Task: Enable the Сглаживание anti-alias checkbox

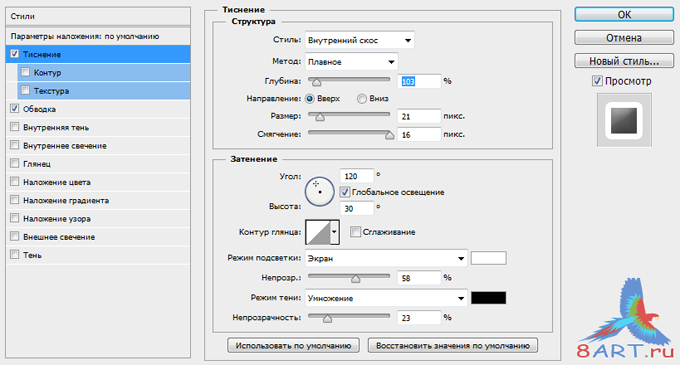Action: point(355,231)
